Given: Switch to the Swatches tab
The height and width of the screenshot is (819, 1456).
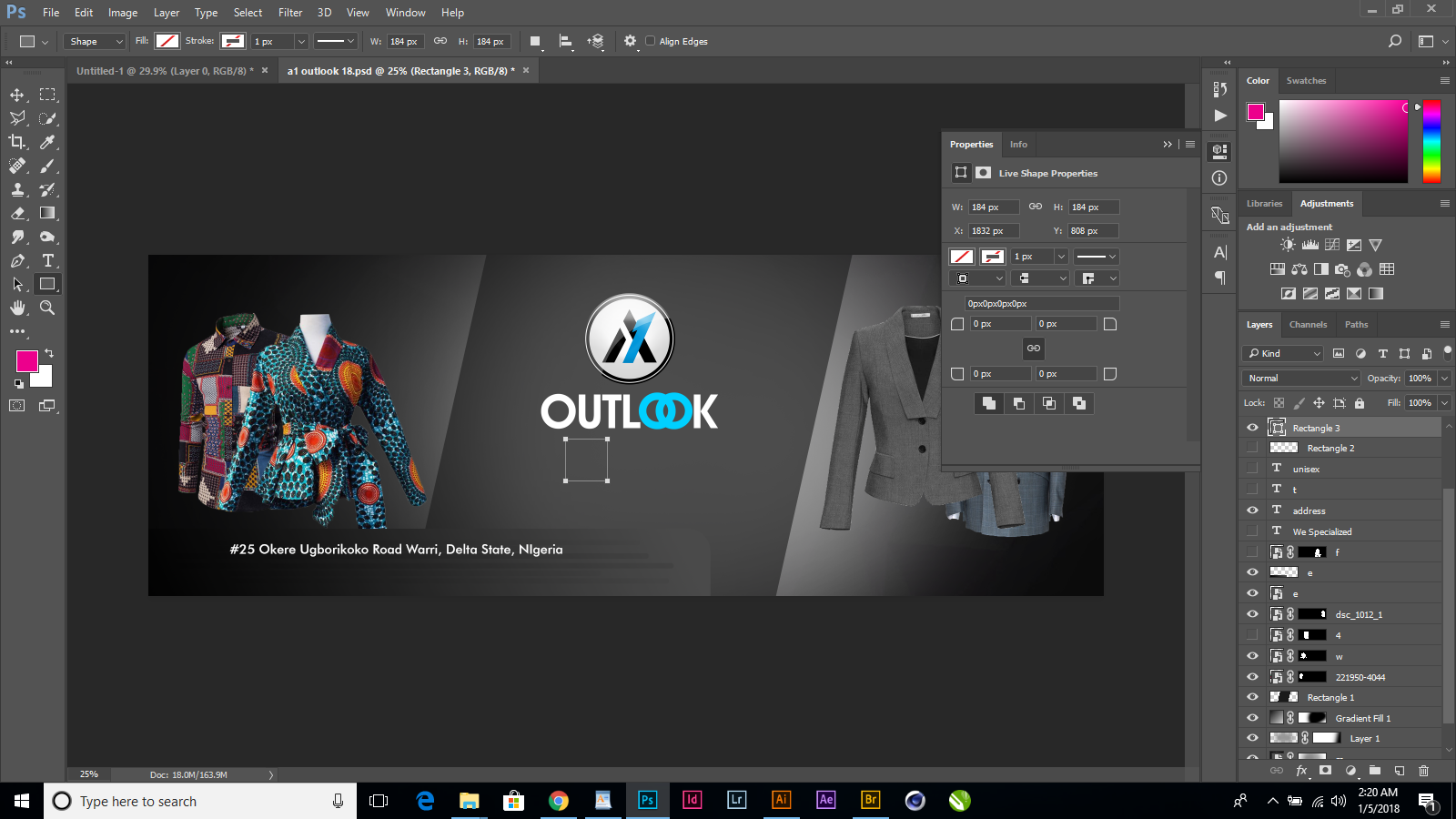Looking at the screenshot, I should (x=1306, y=80).
